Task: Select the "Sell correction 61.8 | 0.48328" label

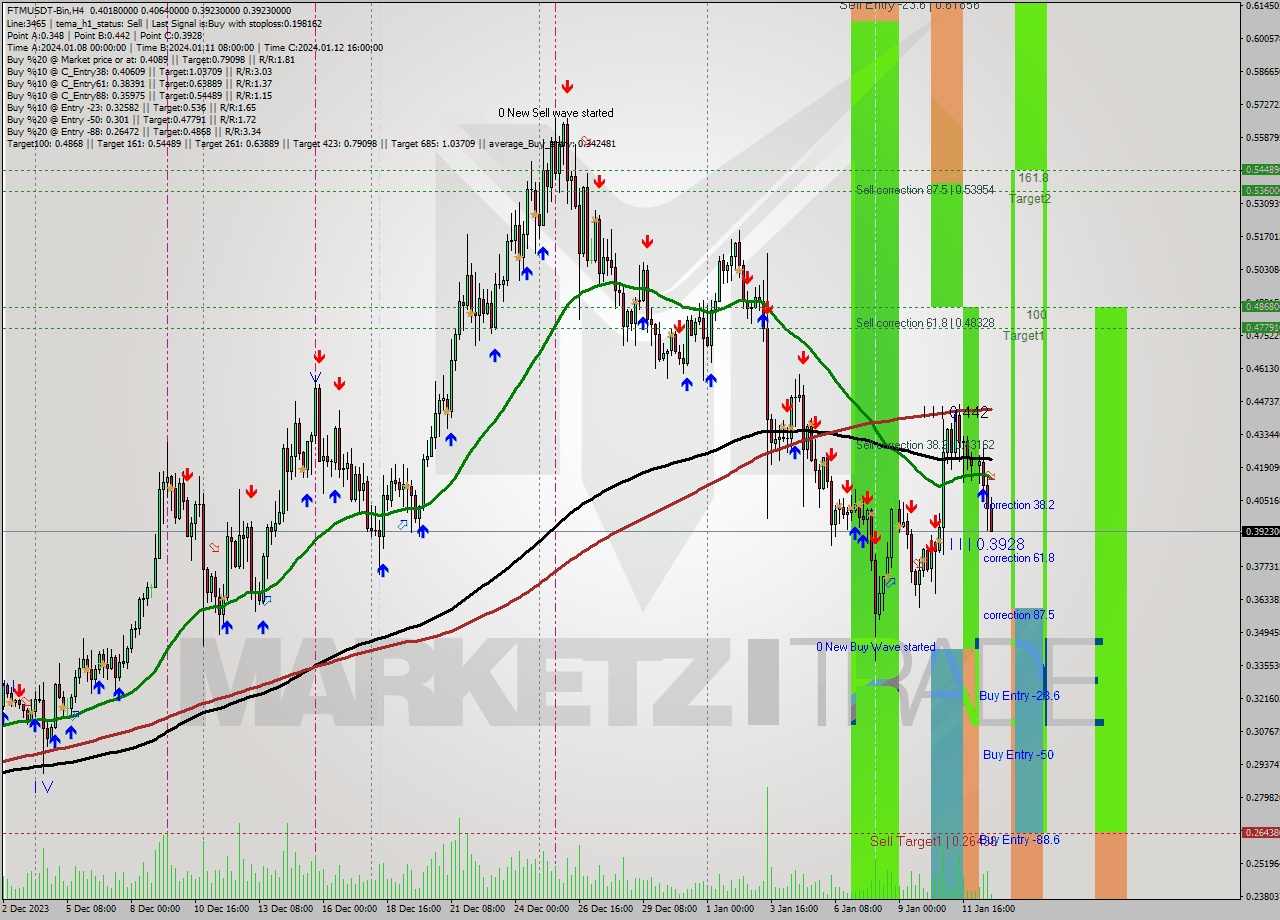Action: pyautogui.click(x=925, y=323)
